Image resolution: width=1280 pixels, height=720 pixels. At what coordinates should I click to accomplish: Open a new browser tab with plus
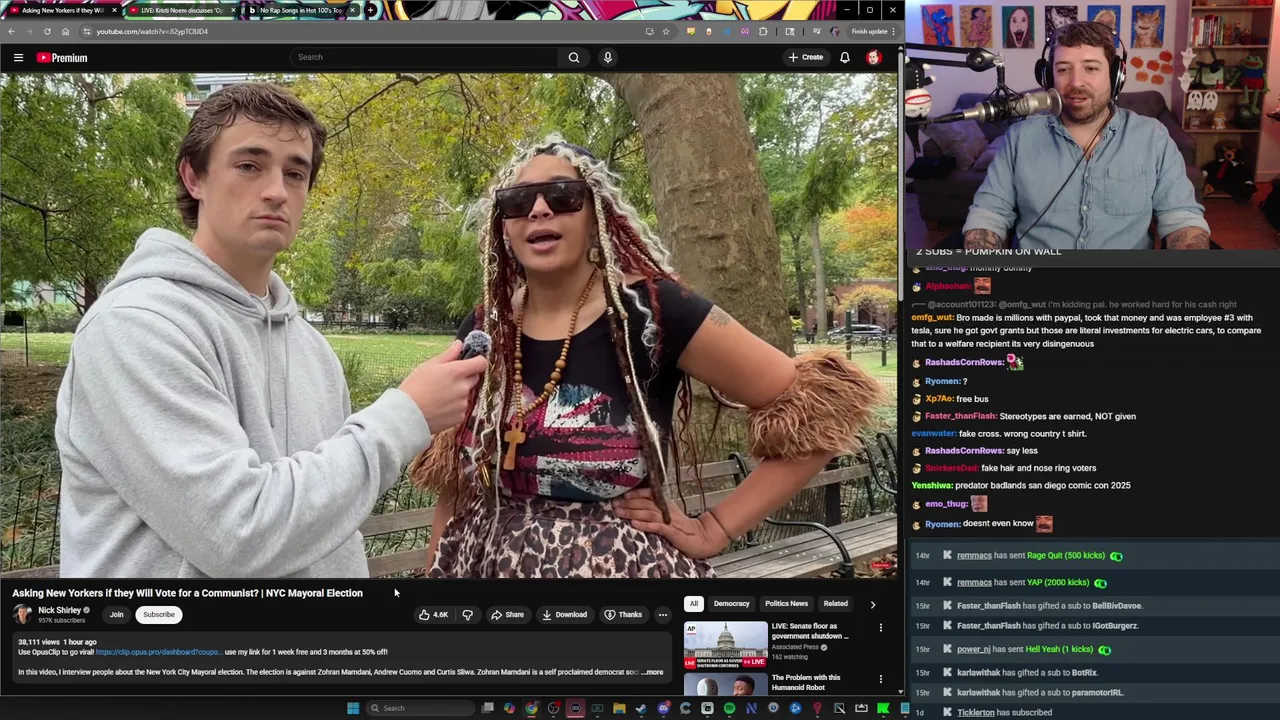click(370, 10)
